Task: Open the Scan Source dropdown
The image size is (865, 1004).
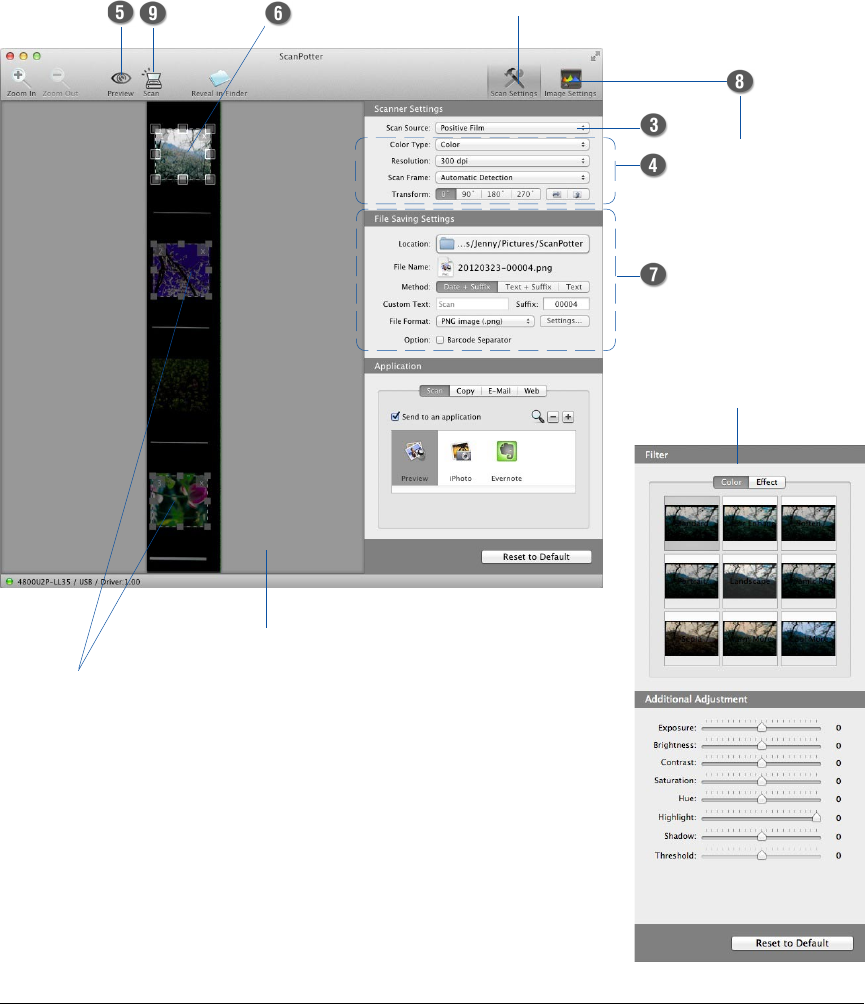Action: (x=512, y=128)
